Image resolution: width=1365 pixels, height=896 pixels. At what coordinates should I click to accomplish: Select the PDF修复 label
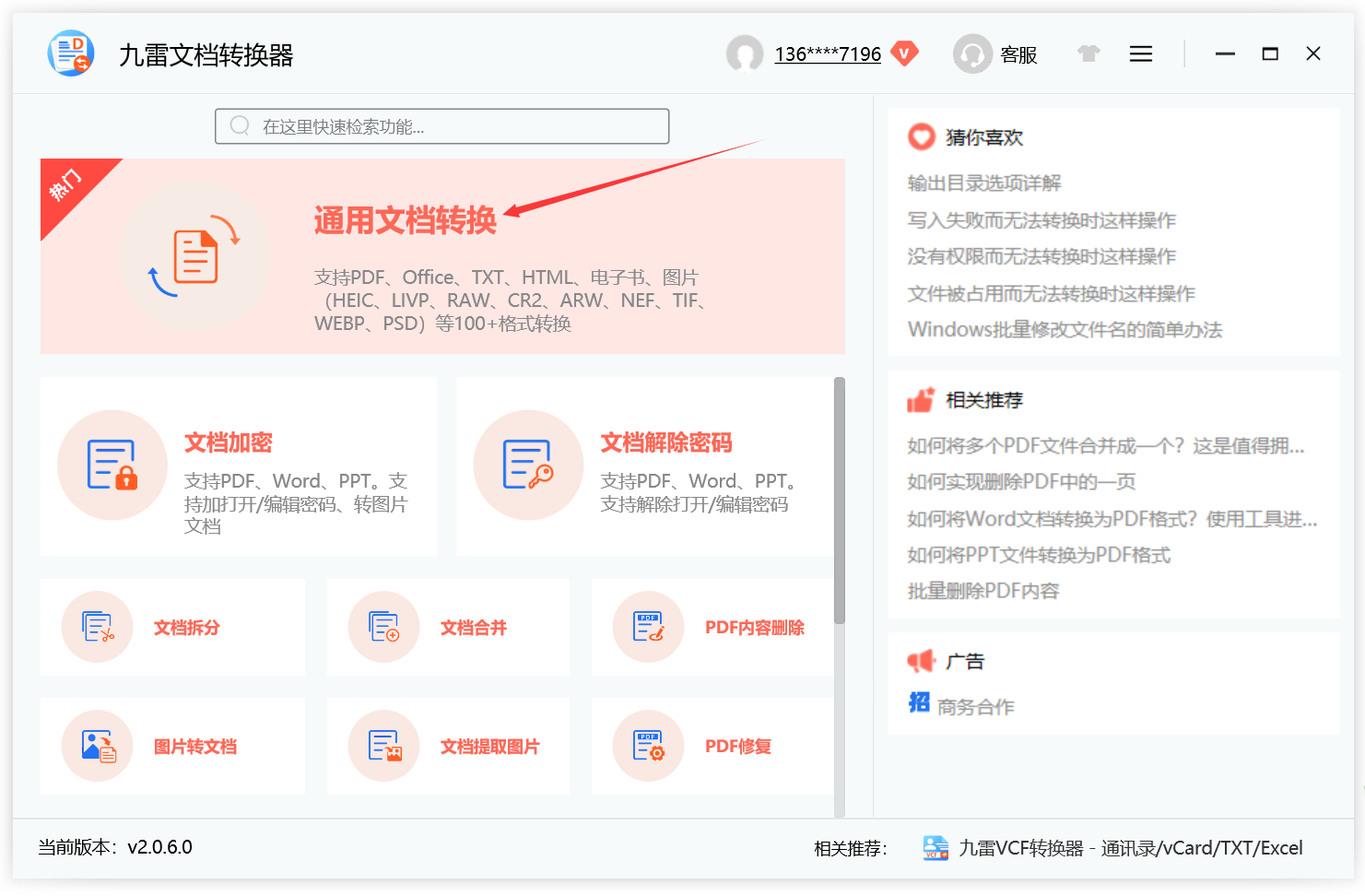(x=738, y=747)
